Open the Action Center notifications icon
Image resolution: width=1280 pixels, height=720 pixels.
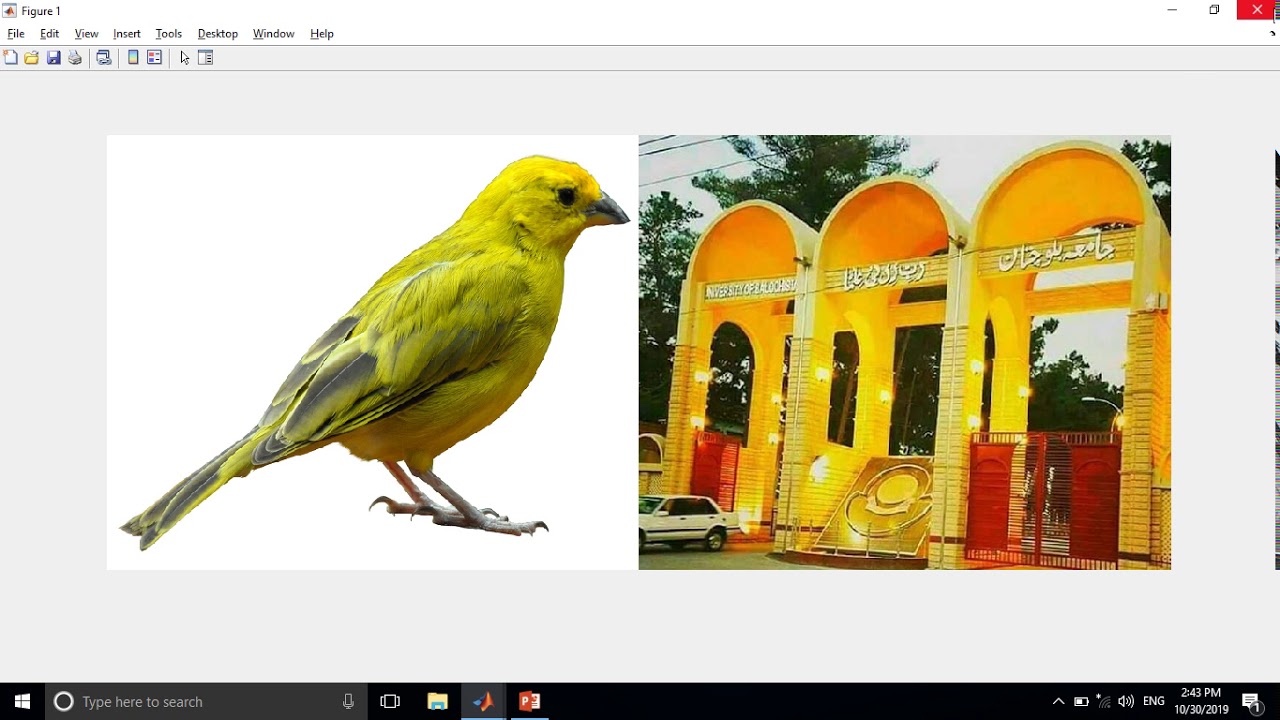point(1251,702)
